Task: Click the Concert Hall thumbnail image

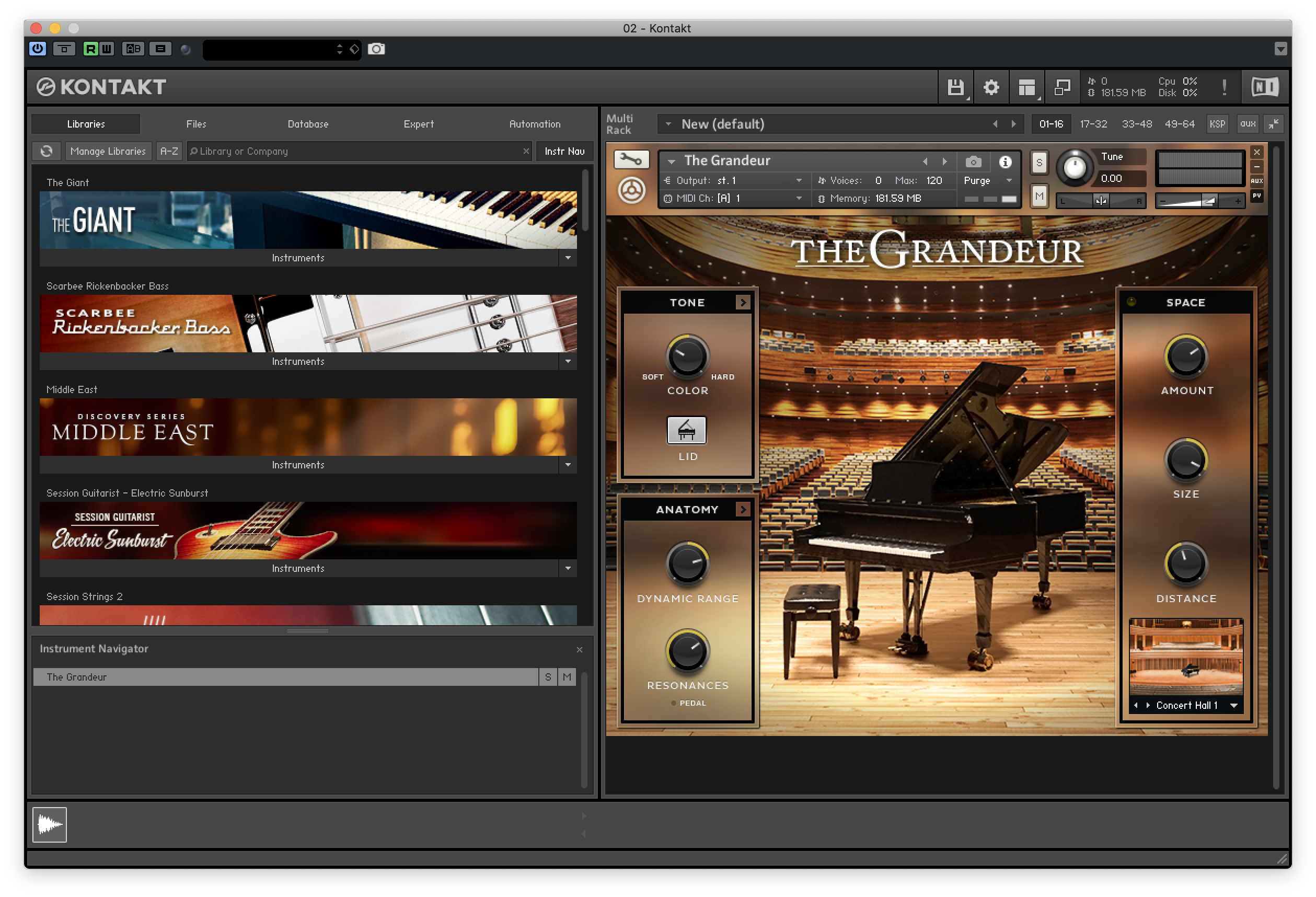Action: tap(1186, 658)
